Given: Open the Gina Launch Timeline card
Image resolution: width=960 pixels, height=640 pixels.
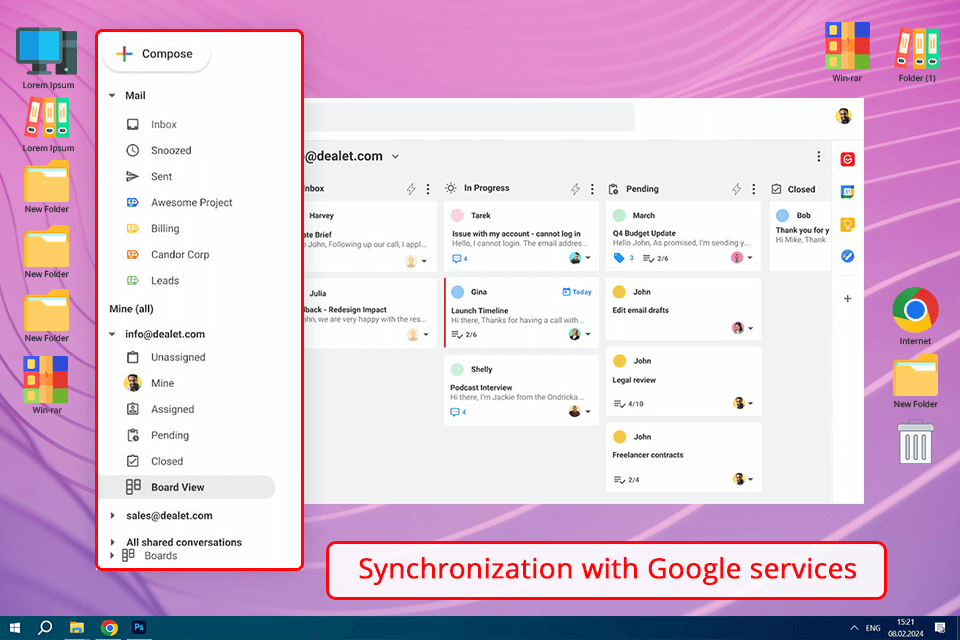Looking at the screenshot, I should click(521, 312).
